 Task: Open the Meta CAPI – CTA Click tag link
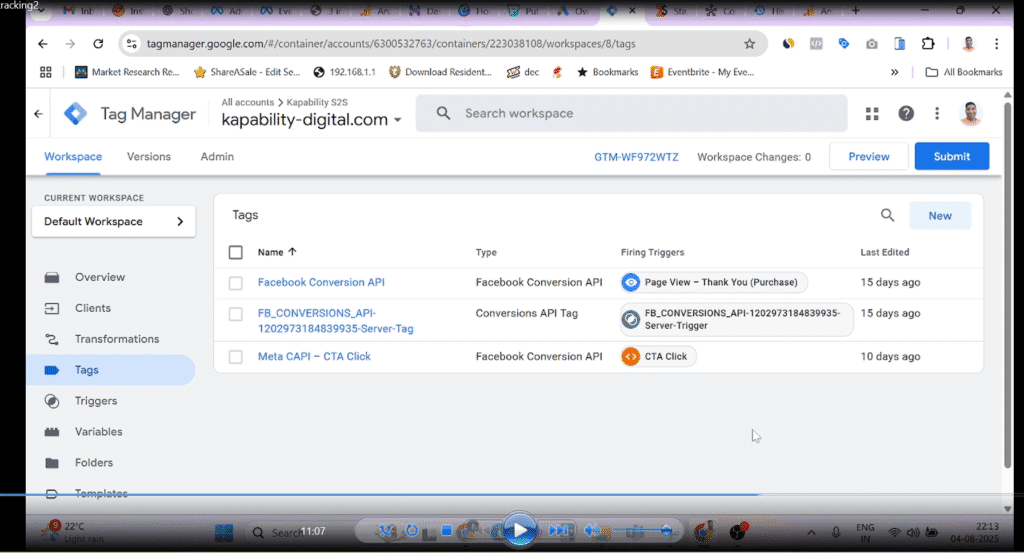(x=314, y=357)
